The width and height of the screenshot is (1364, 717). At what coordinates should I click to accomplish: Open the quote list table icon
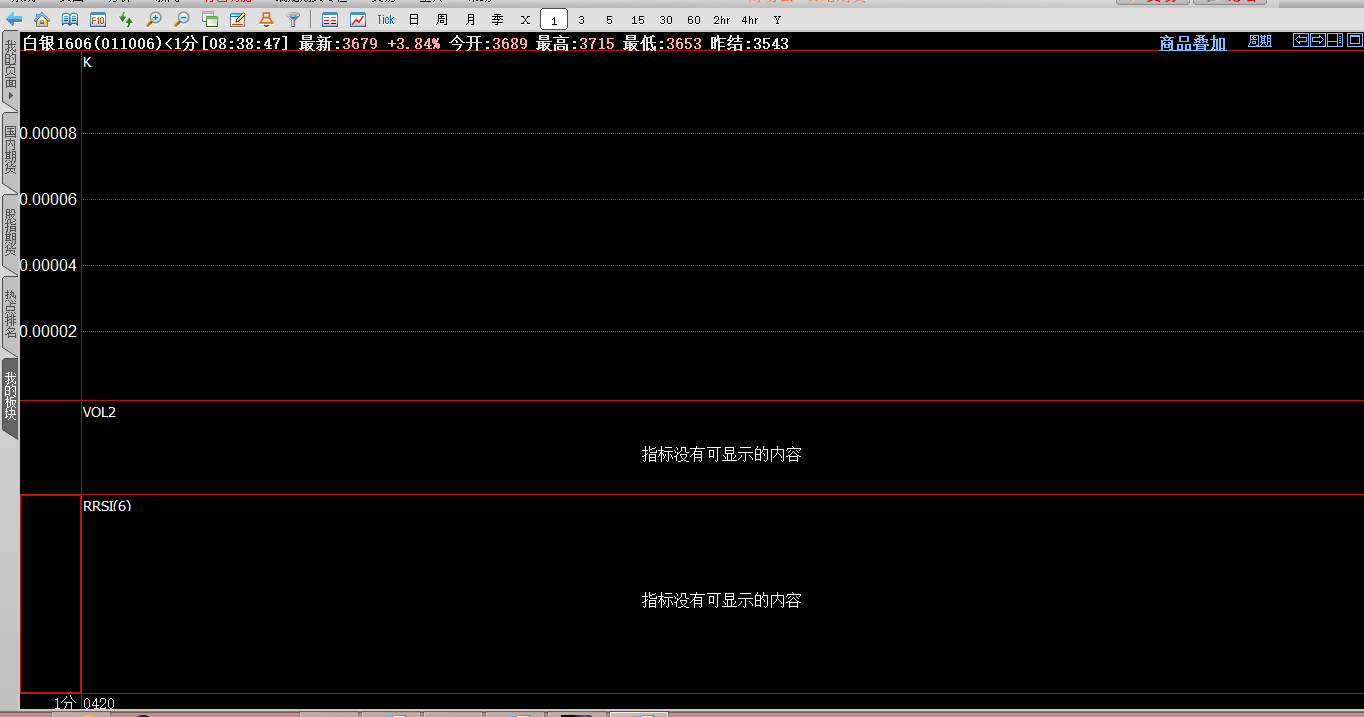point(330,20)
